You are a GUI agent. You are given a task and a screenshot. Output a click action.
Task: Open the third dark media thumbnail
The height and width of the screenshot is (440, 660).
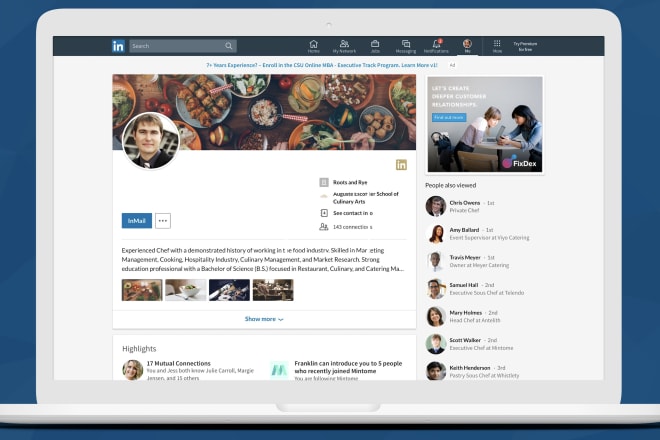click(229, 290)
